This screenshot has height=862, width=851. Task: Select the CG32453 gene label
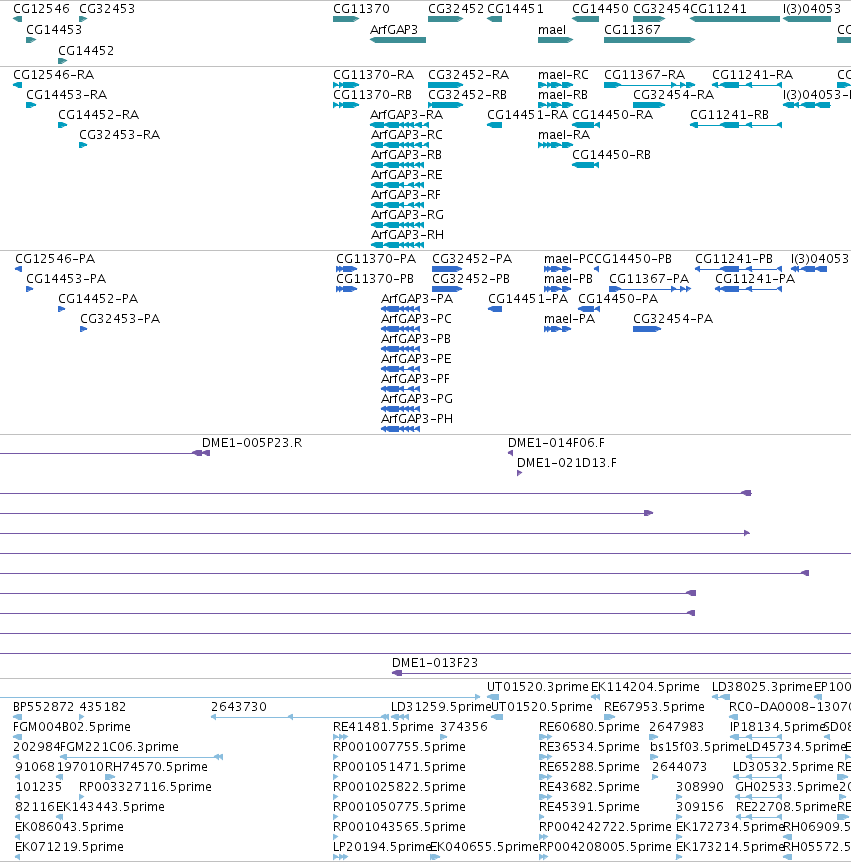pyautogui.click(x=107, y=9)
